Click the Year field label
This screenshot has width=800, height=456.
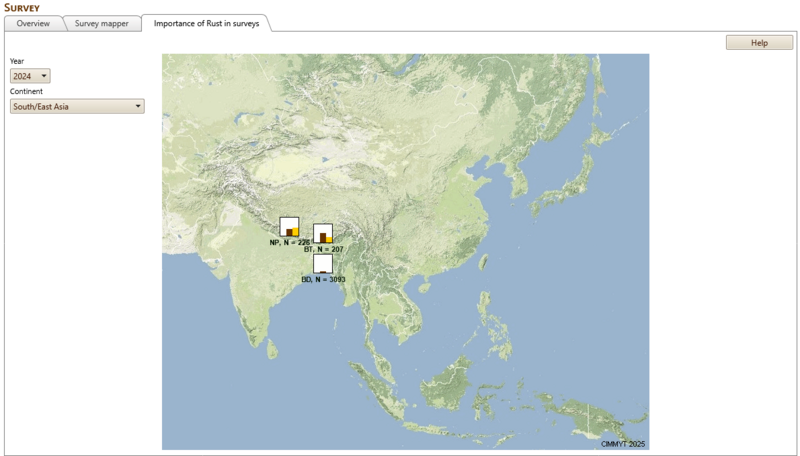[17, 61]
